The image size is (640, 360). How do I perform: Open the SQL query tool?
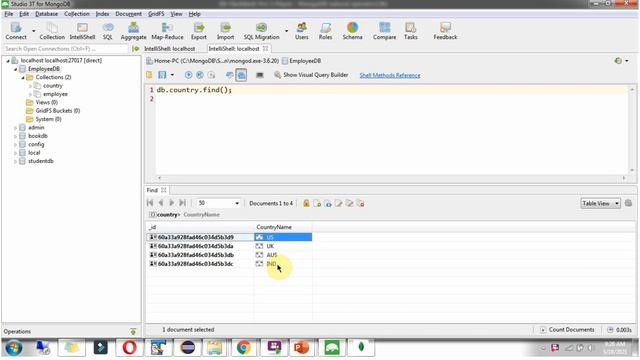[x=108, y=31]
